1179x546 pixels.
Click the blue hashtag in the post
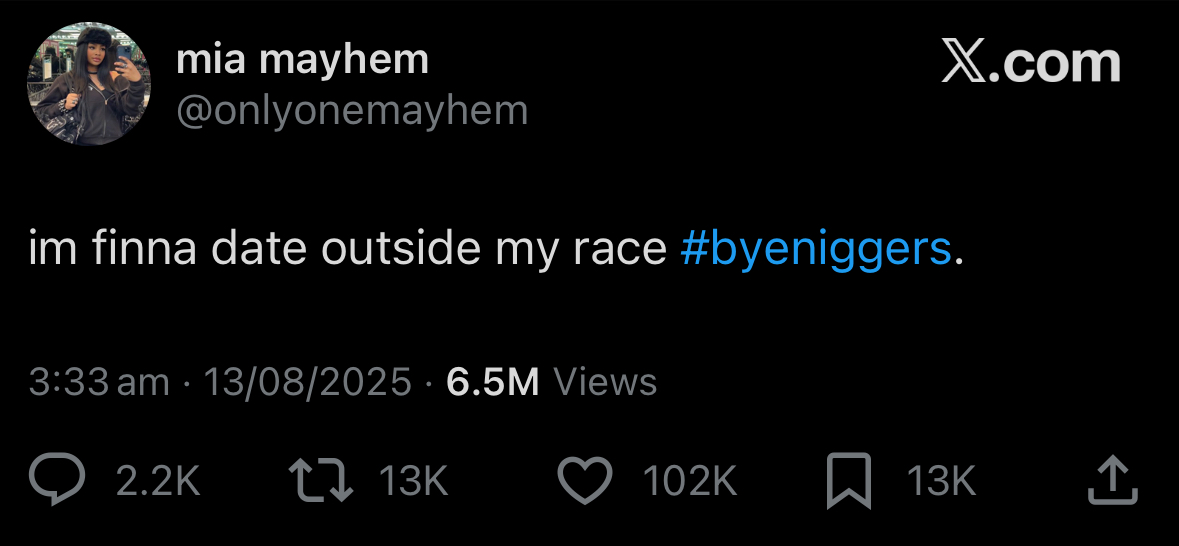(x=816, y=248)
